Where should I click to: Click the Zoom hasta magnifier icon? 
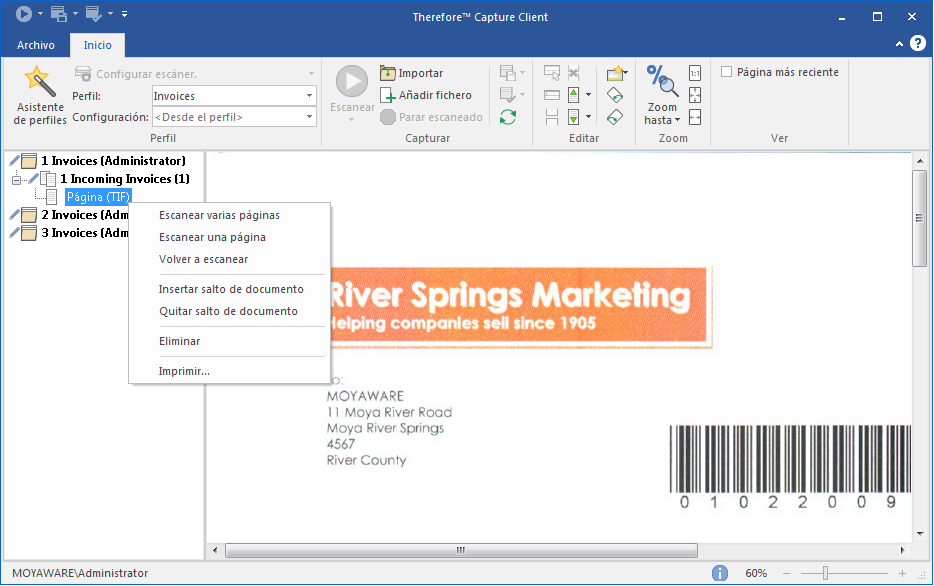[662, 80]
